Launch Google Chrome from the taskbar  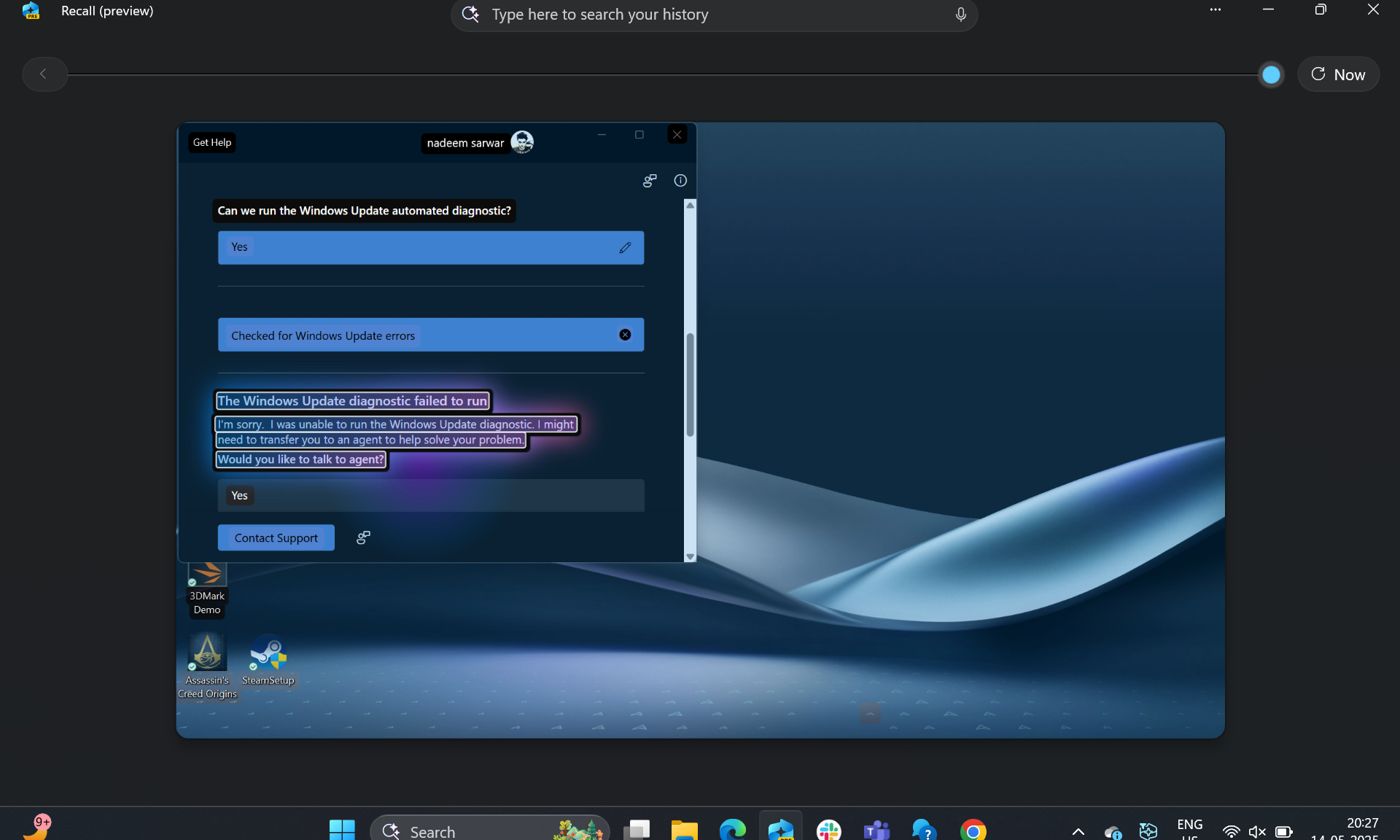pyautogui.click(x=973, y=830)
